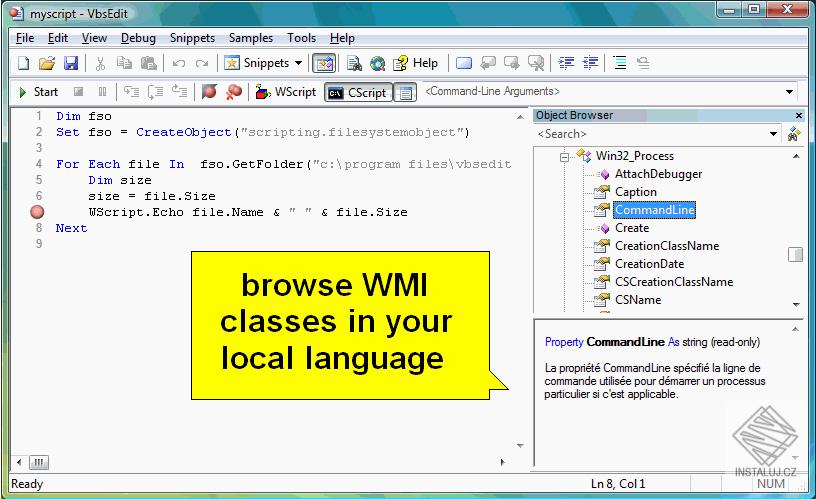Increase indent of selected lines
Image resolution: width=816 pixels, height=499 pixels.
(x=590, y=63)
